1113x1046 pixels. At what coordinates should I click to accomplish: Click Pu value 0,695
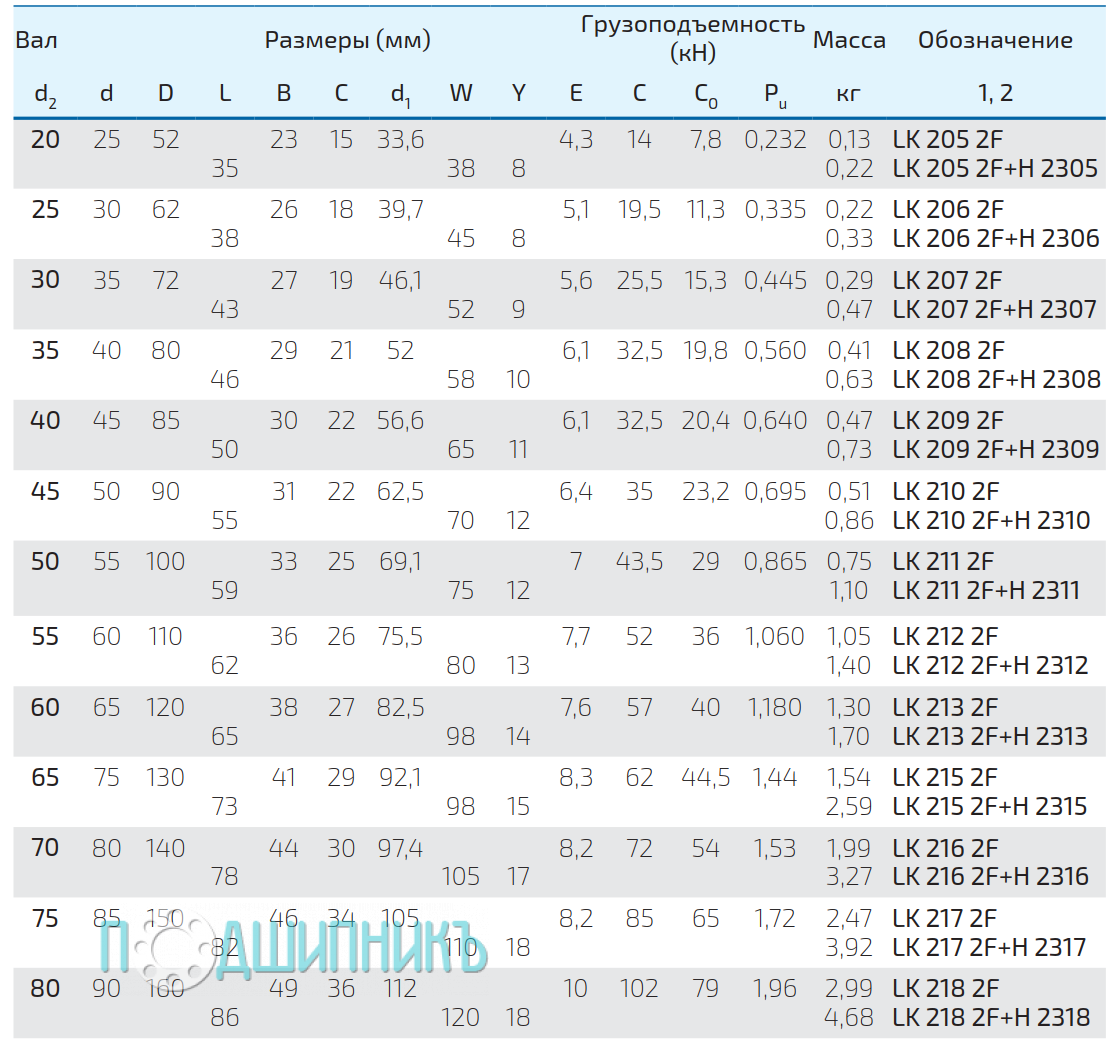coord(775,492)
